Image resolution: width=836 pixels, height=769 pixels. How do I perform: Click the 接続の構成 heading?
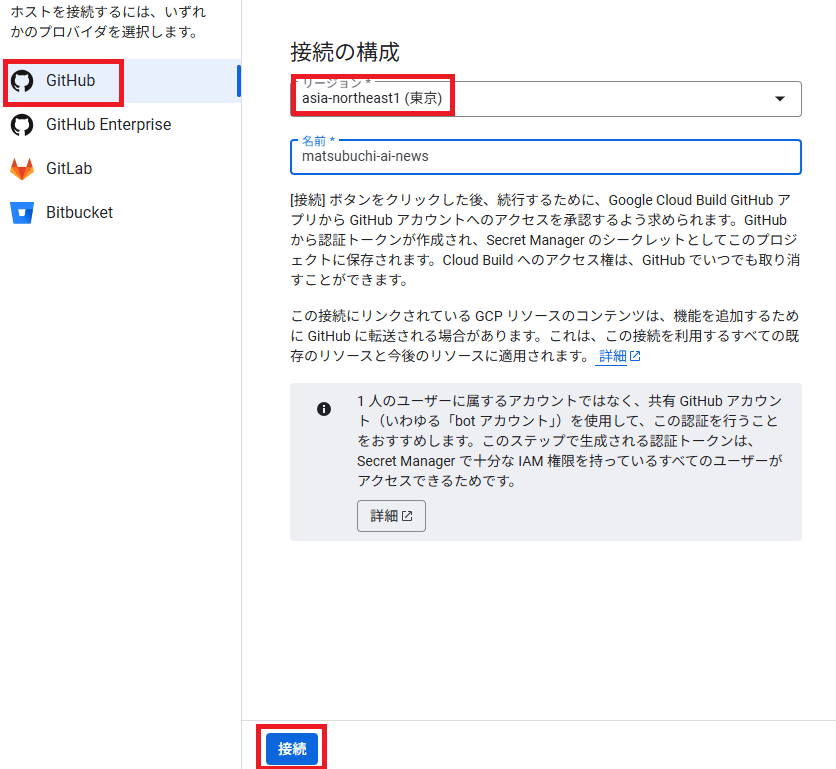pos(345,52)
